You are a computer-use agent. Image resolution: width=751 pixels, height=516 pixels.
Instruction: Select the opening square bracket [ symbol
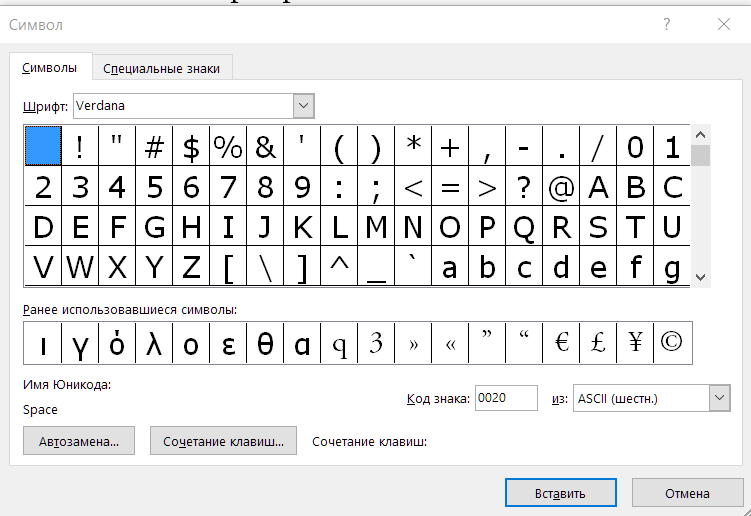point(228,266)
